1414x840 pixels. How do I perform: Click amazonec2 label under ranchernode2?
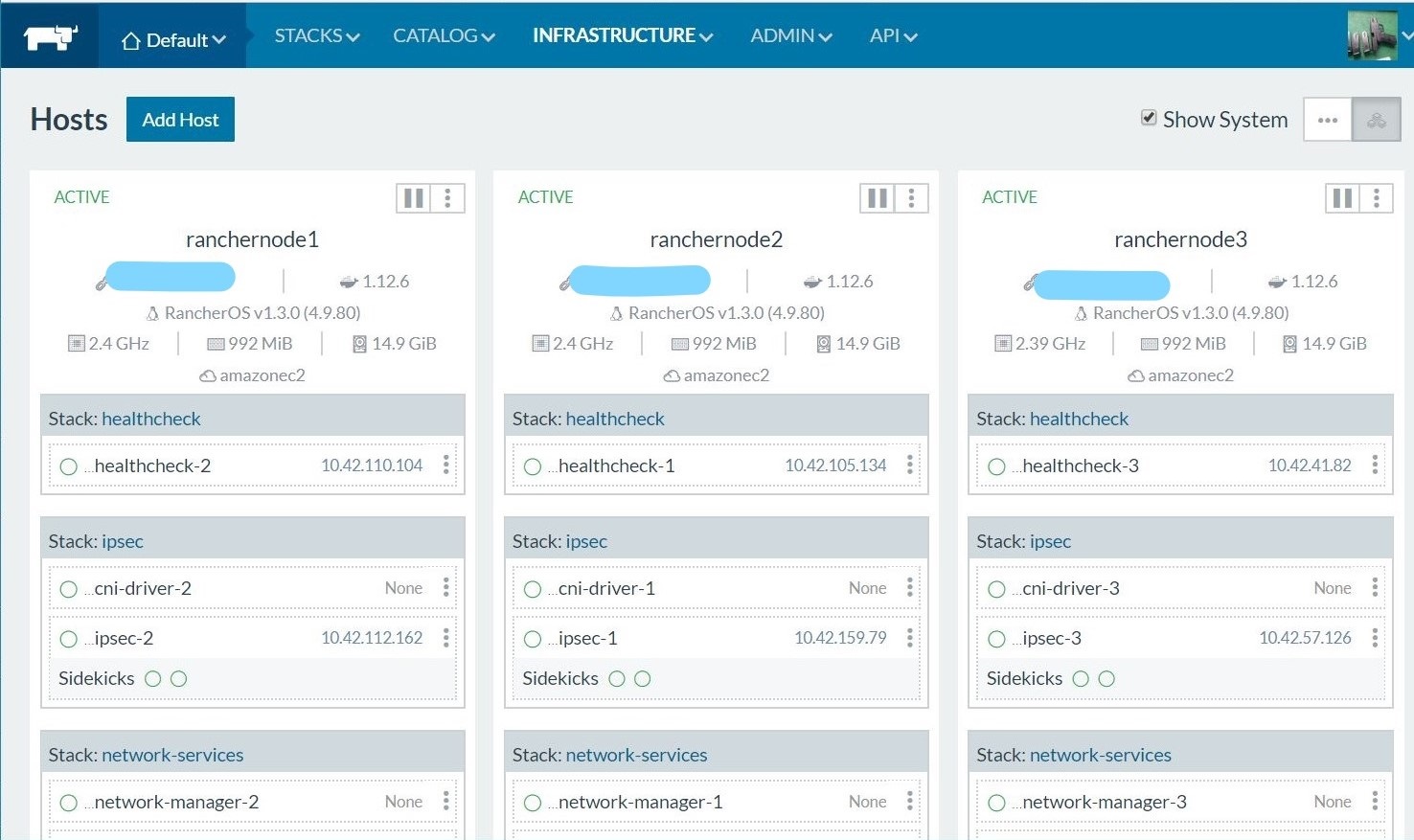pos(726,375)
